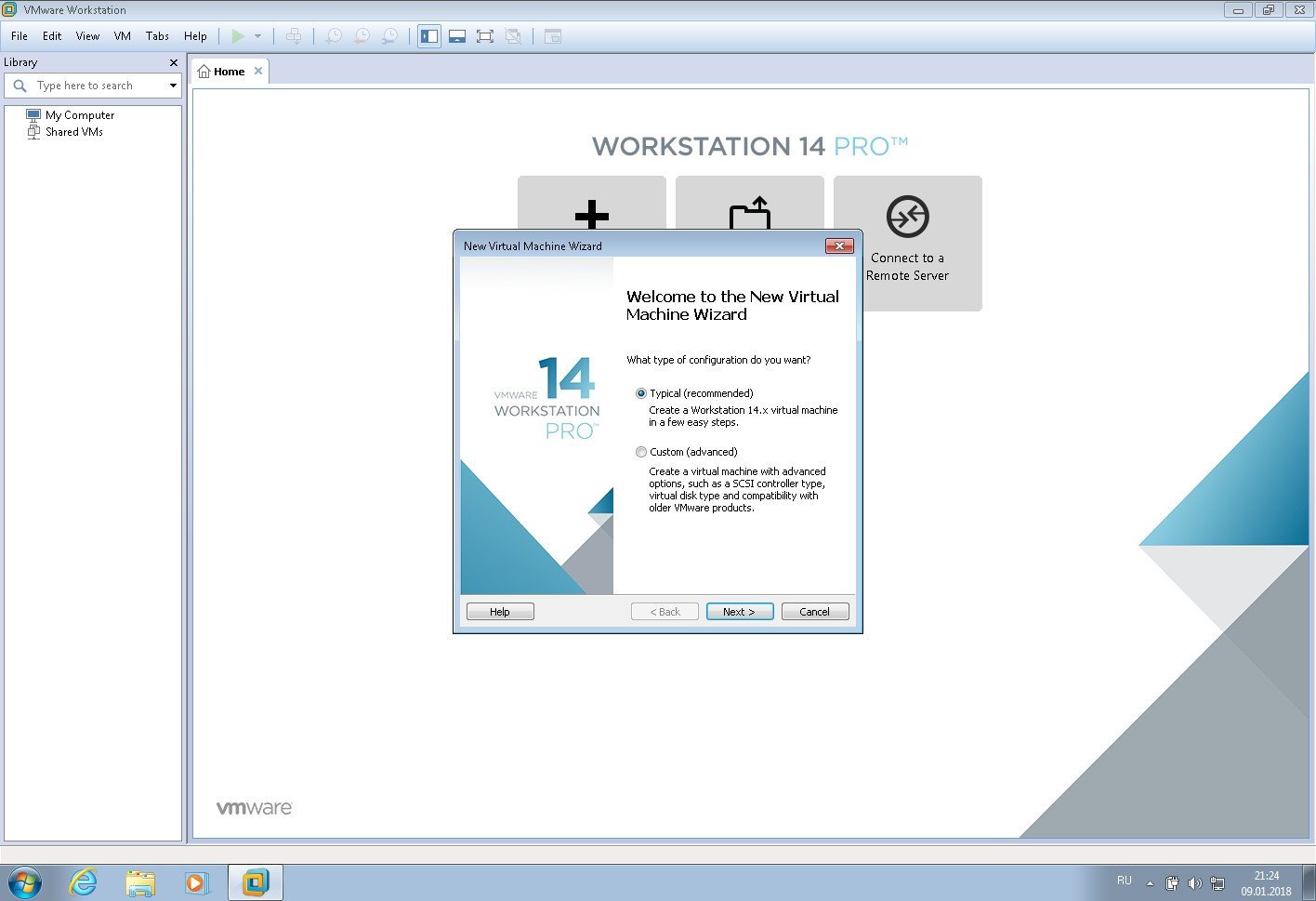Click the VMware Workstation title bar icon
This screenshot has height=901, width=1316.
tap(10, 9)
